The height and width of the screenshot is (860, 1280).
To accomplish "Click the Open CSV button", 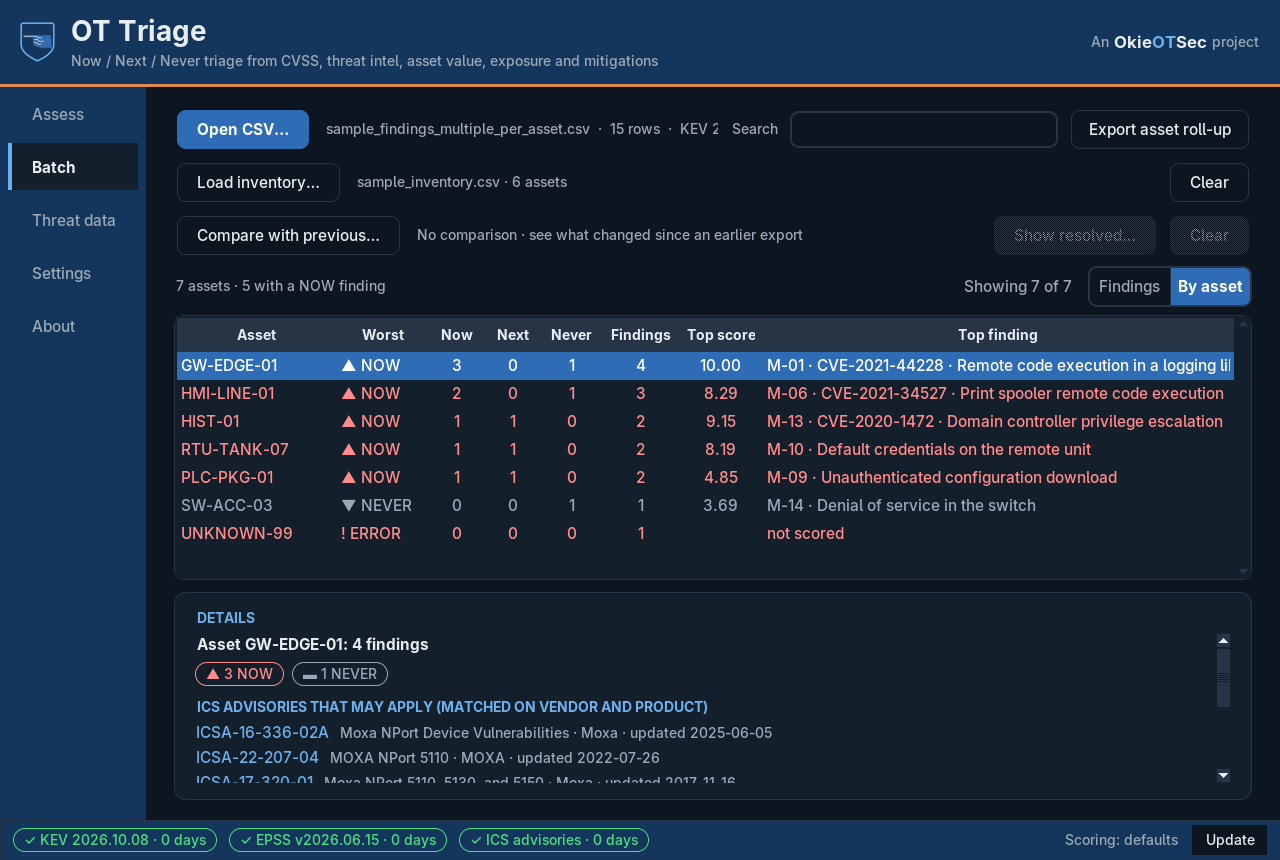I will click(243, 129).
